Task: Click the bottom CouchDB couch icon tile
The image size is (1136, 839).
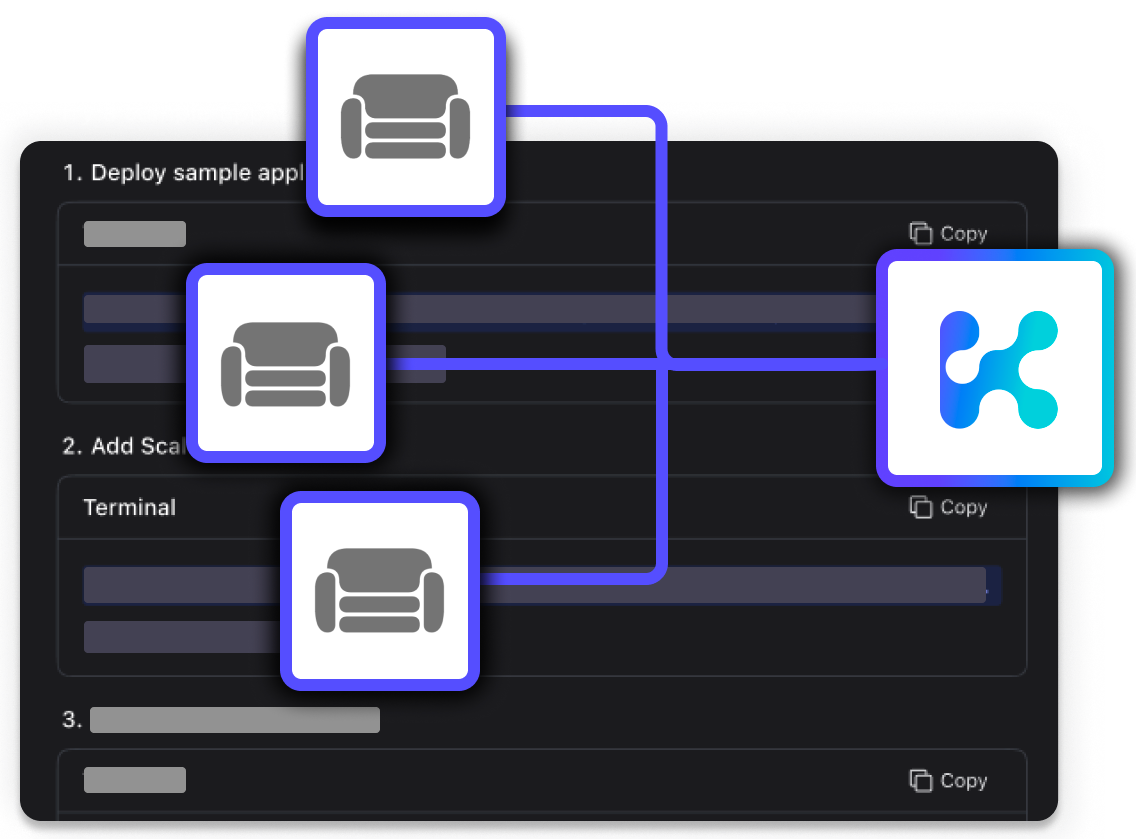Action: click(380, 590)
